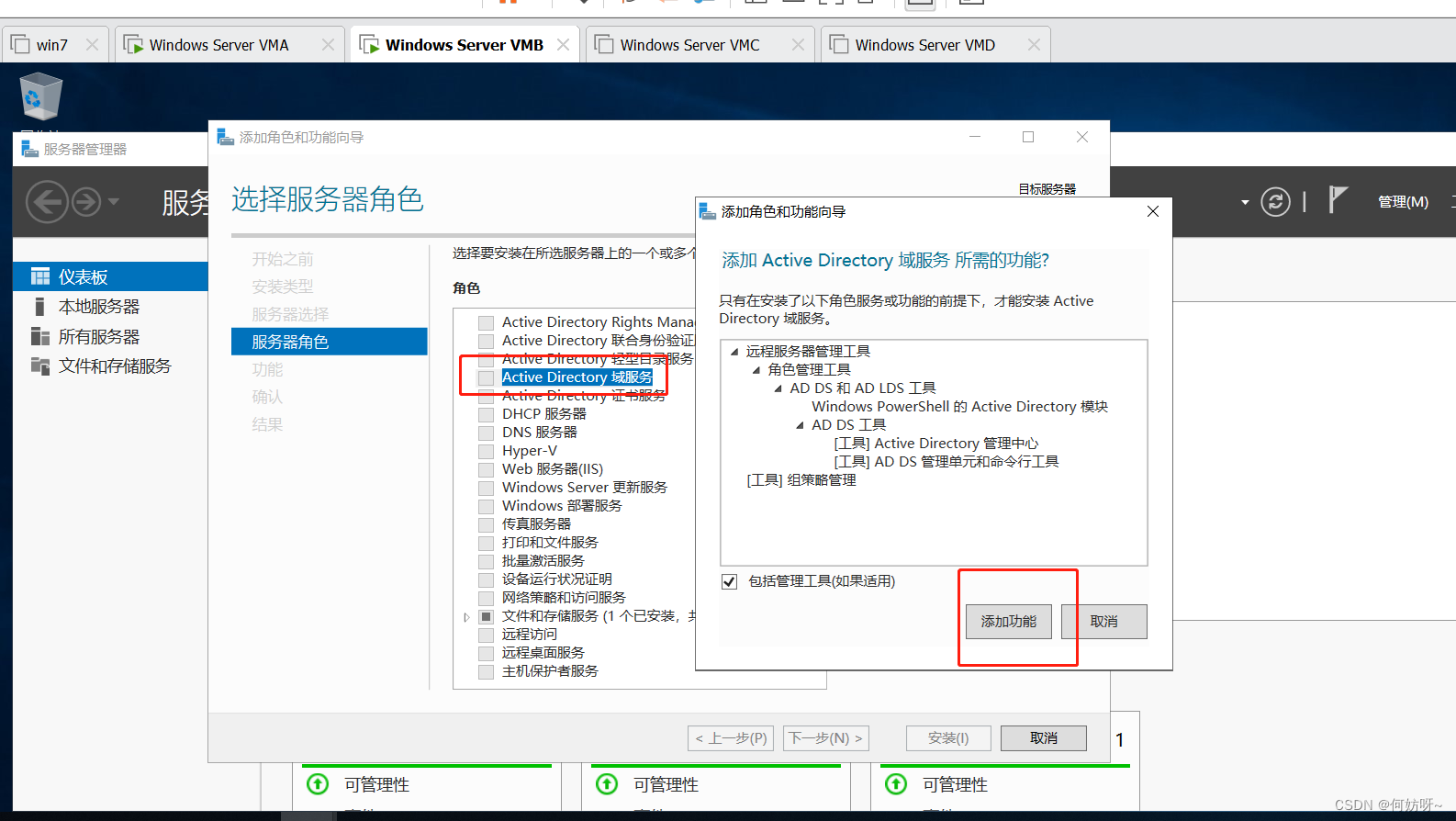Click the Windows Server VMC tab icon
This screenshot has width=1456, height=821.
604,44
